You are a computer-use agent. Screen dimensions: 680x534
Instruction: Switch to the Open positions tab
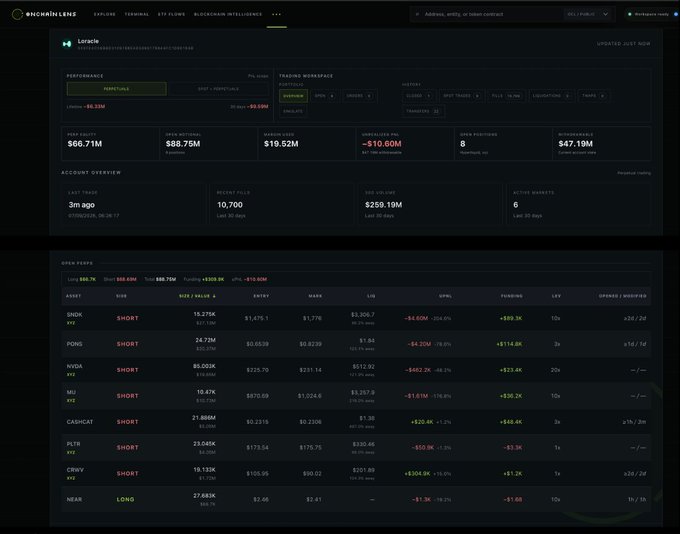click(x=324, y=96)
